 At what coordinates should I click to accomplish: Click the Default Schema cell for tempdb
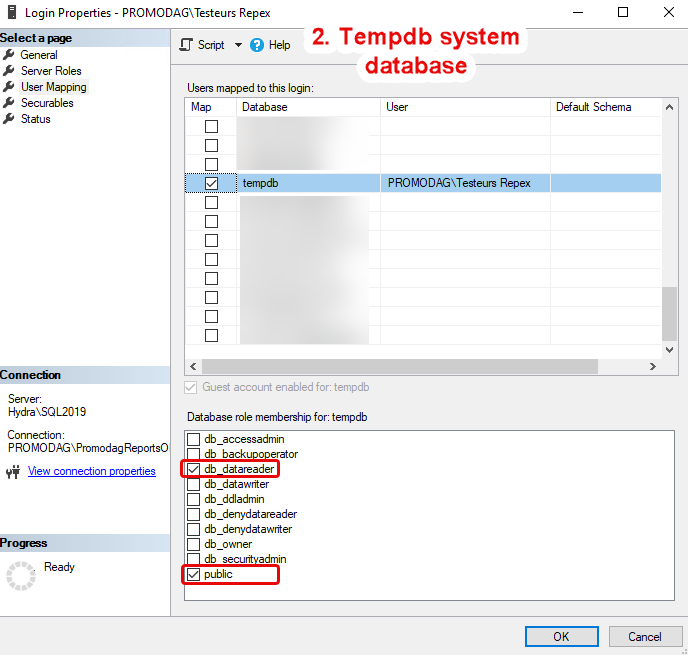(606, 183)
